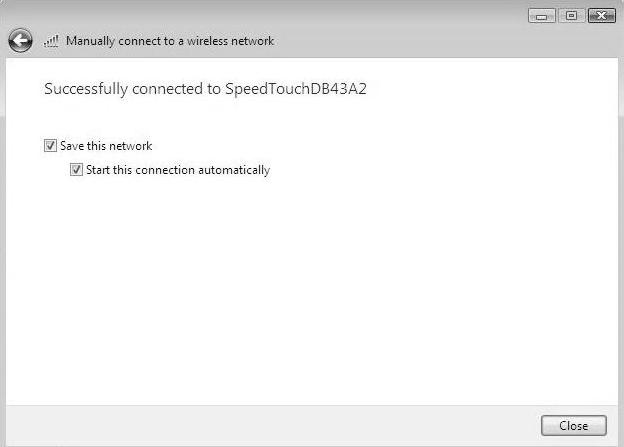Click the word "Successfully" in the heading

[x=86, y=89]
